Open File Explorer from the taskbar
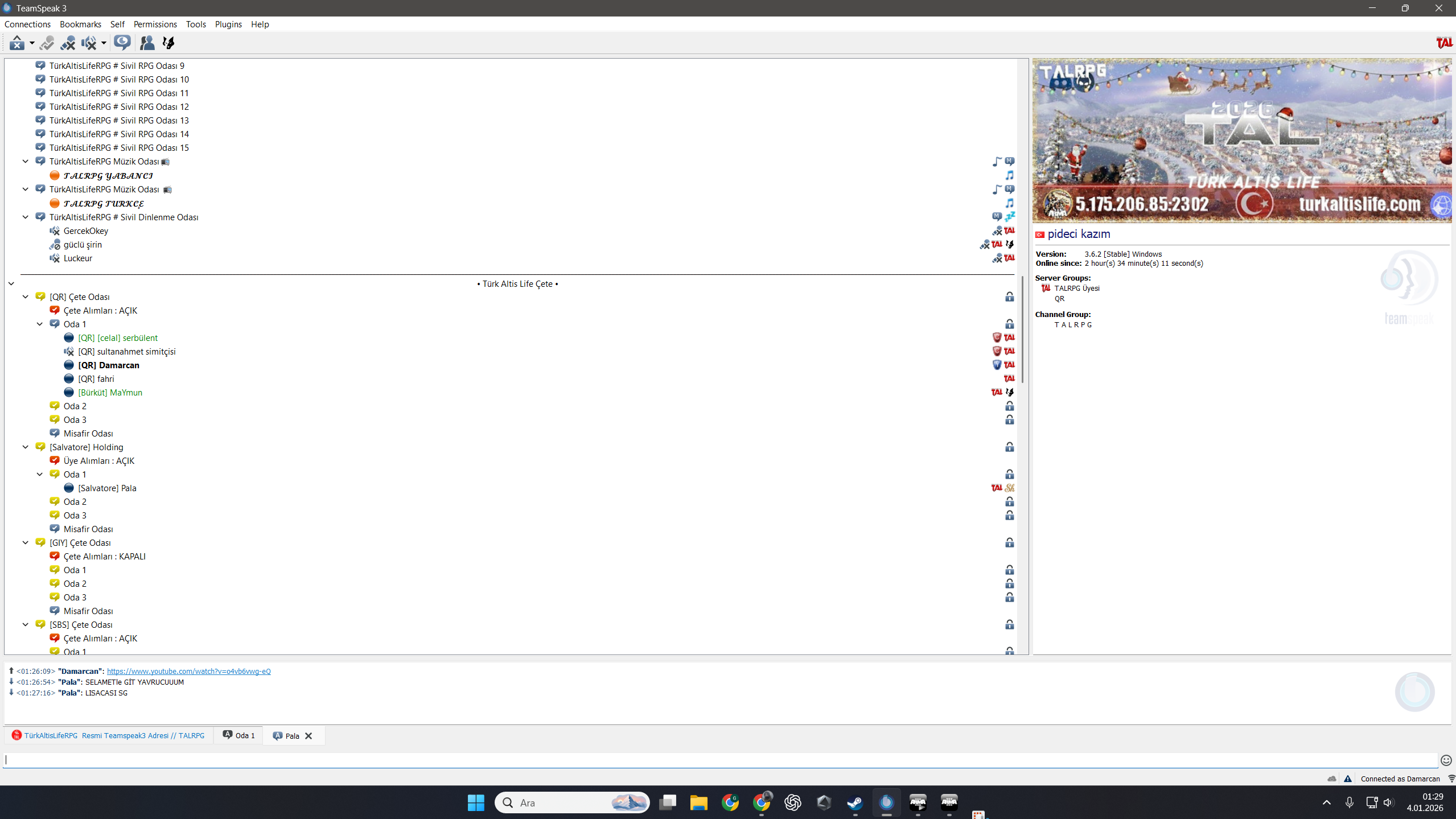This screenshot has width=1456, height=819. (698, 802)
